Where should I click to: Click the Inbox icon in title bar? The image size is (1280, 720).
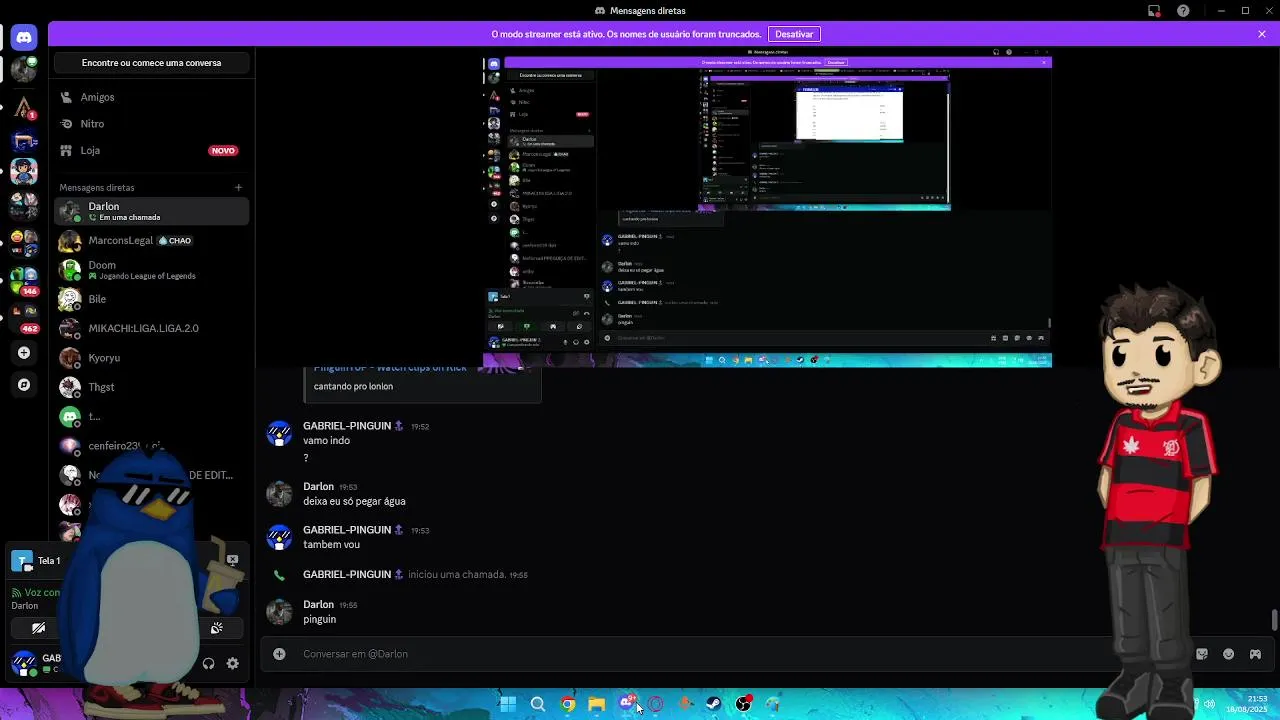1154,11
